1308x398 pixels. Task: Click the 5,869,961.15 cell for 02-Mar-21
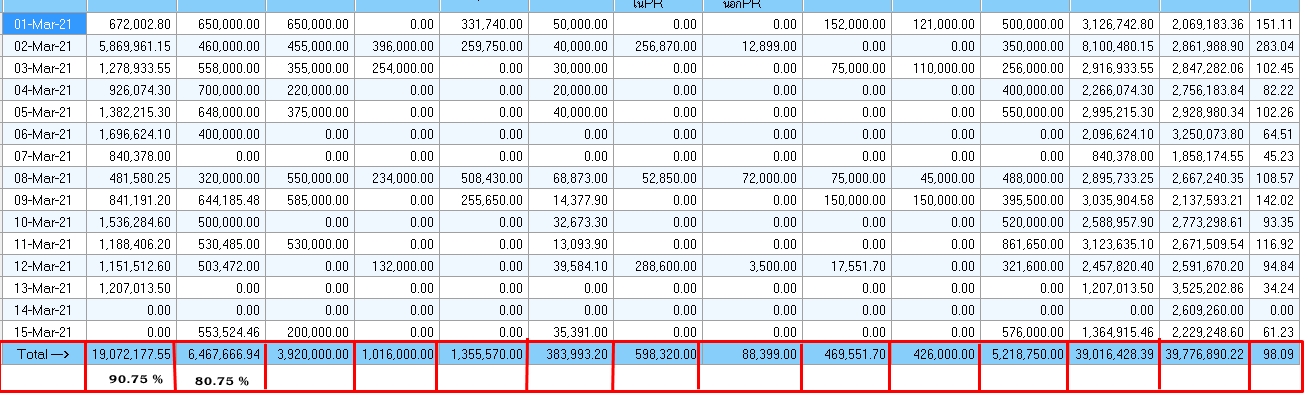(132, 45)
